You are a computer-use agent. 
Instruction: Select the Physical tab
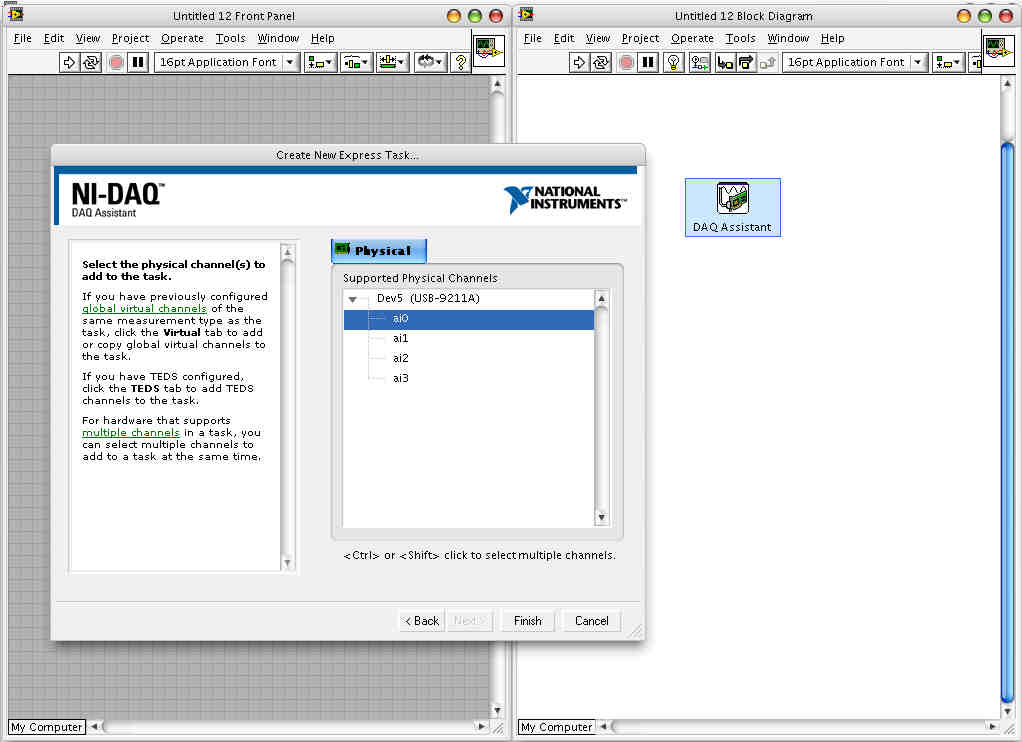click(x=379, y=250)
